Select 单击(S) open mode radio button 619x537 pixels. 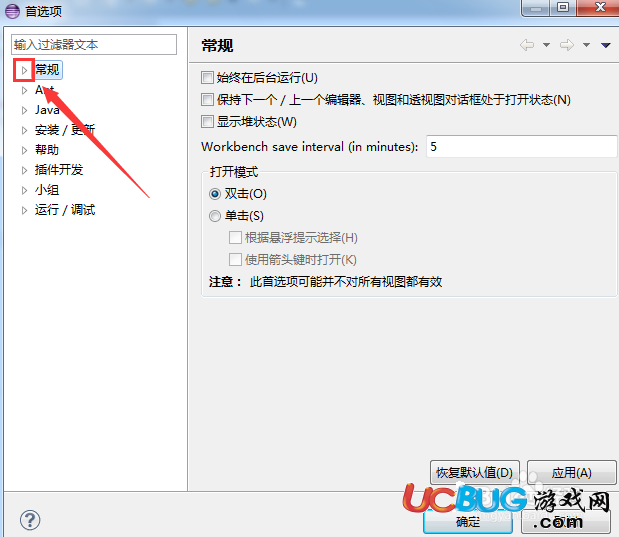(x=215, y=216)
